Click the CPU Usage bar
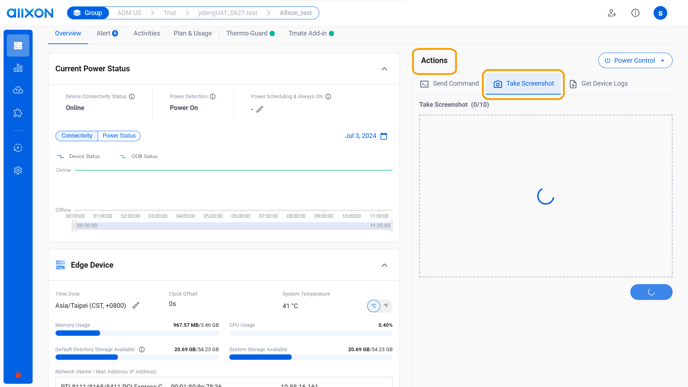 pos(311,333)
